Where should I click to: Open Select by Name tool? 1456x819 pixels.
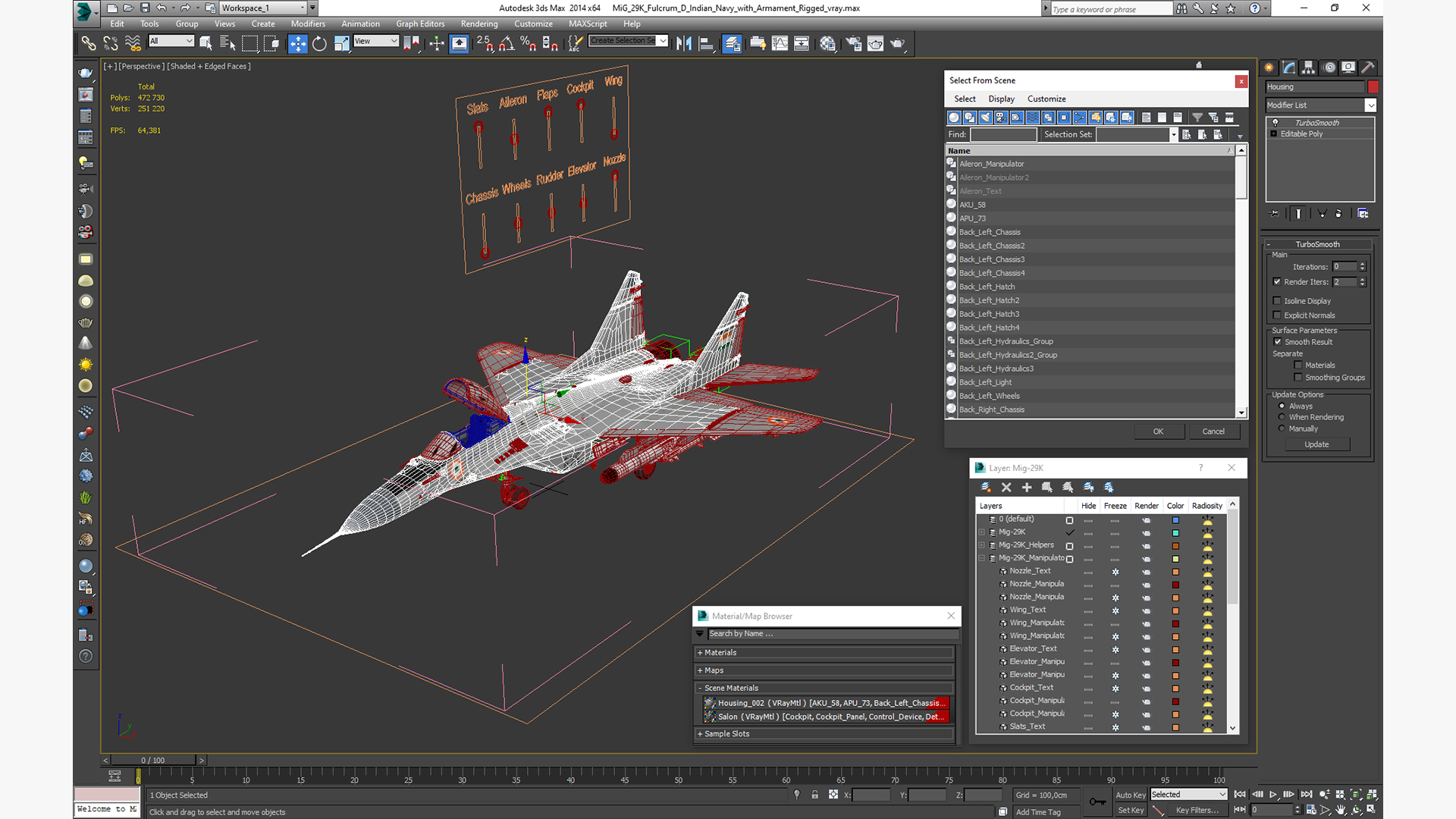click(227, 43)
